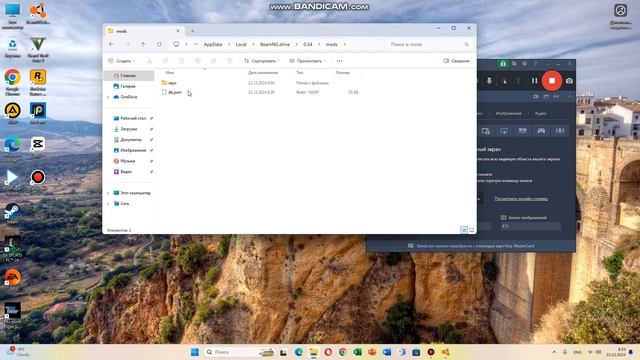Click the hotkey field under image capture checkbox

[531, 226]
